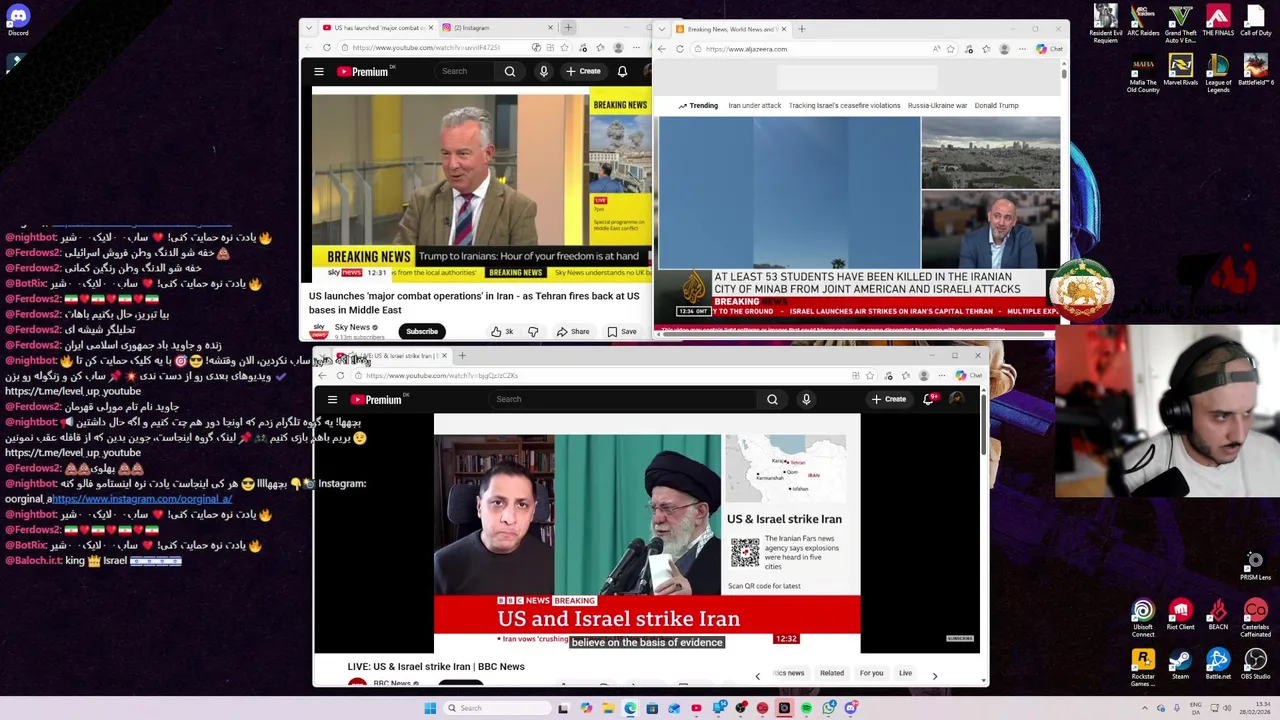
Task: Open 'Donald Trump' trending link
Action: click(996, 105)
